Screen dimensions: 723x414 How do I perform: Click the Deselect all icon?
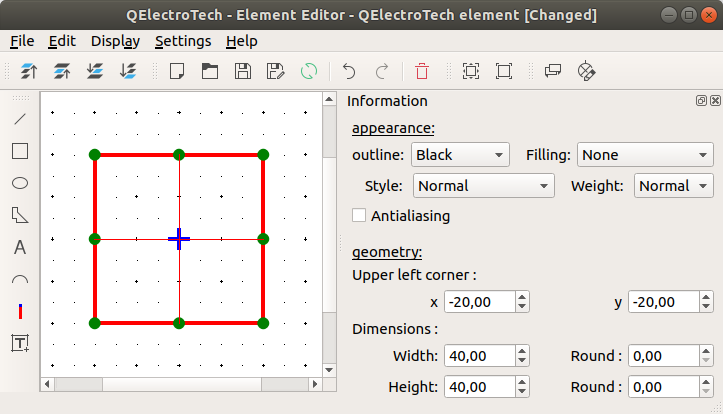point(504,71)
